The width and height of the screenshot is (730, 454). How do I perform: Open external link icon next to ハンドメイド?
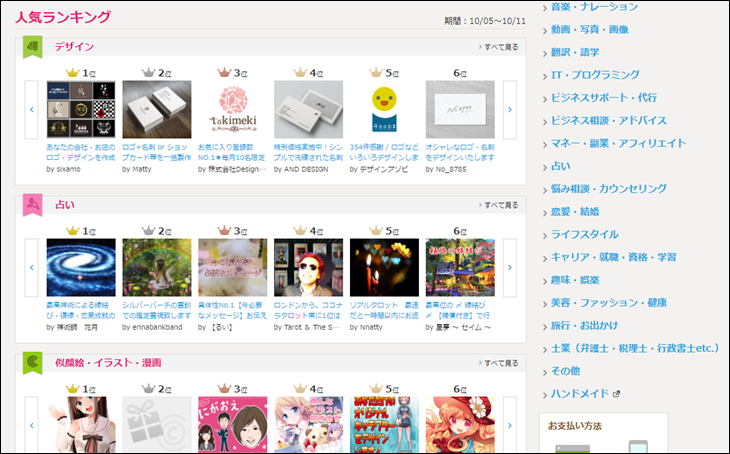(x=616, y=394)
